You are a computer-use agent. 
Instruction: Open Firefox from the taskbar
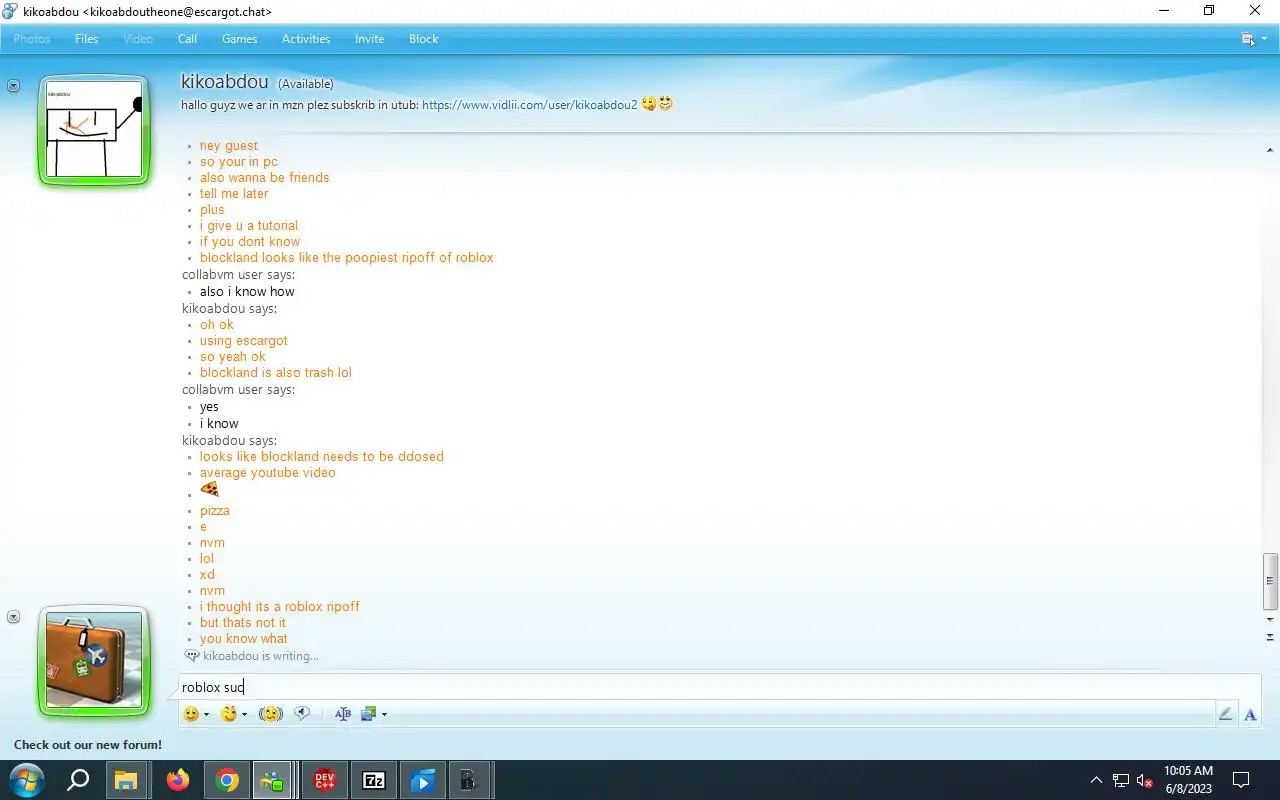point(178,781)
